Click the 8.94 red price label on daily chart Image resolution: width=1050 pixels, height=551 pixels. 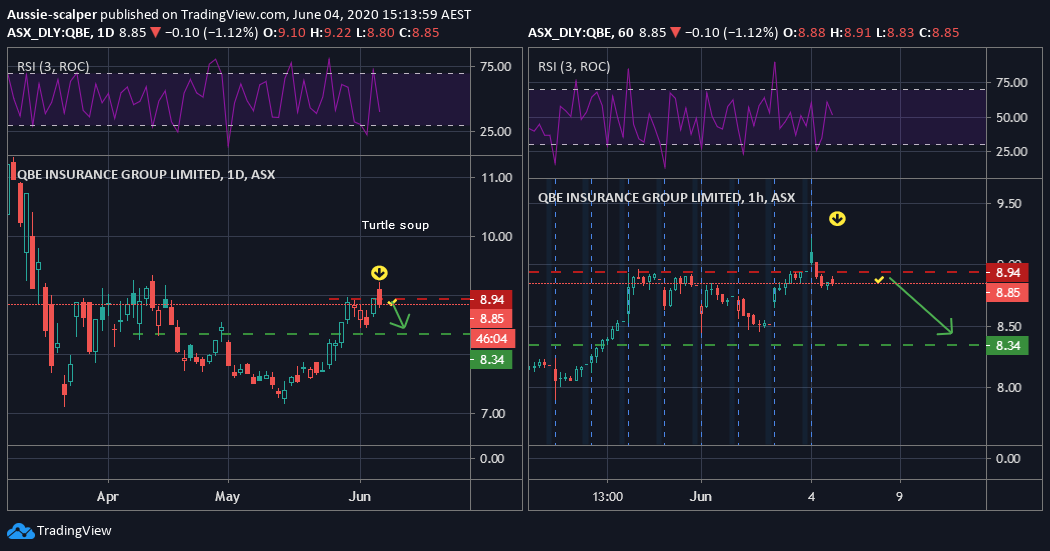492,299
